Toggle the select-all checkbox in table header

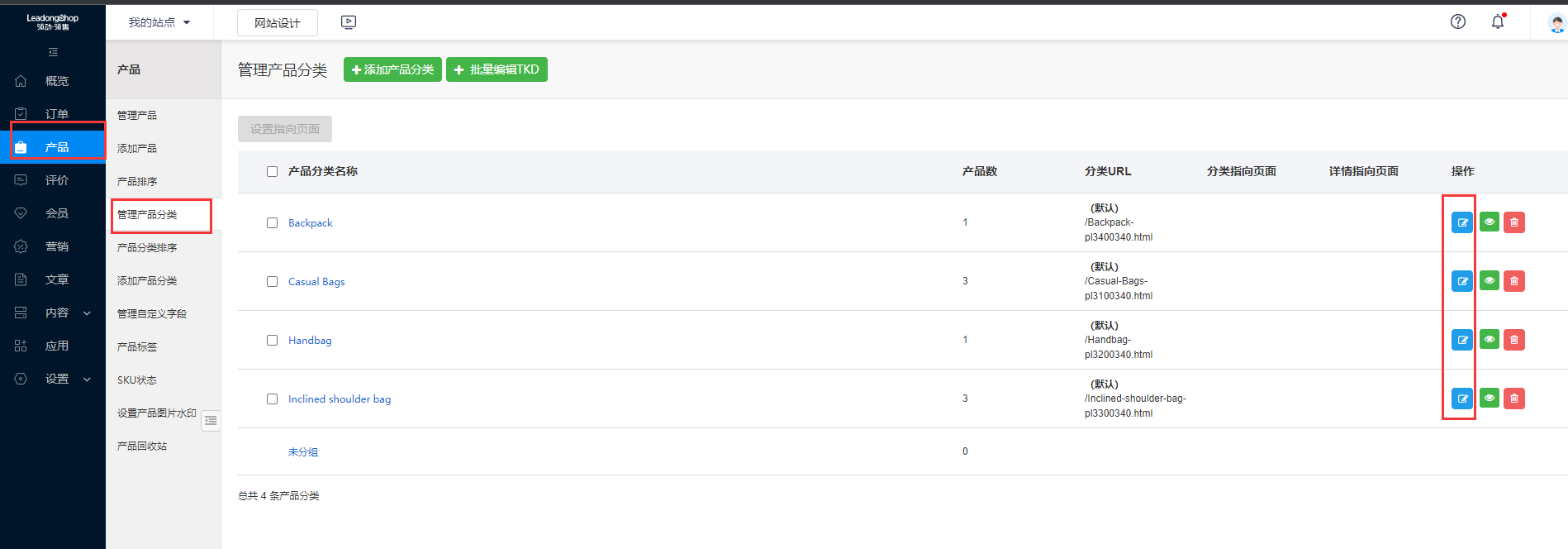[272, 172]
